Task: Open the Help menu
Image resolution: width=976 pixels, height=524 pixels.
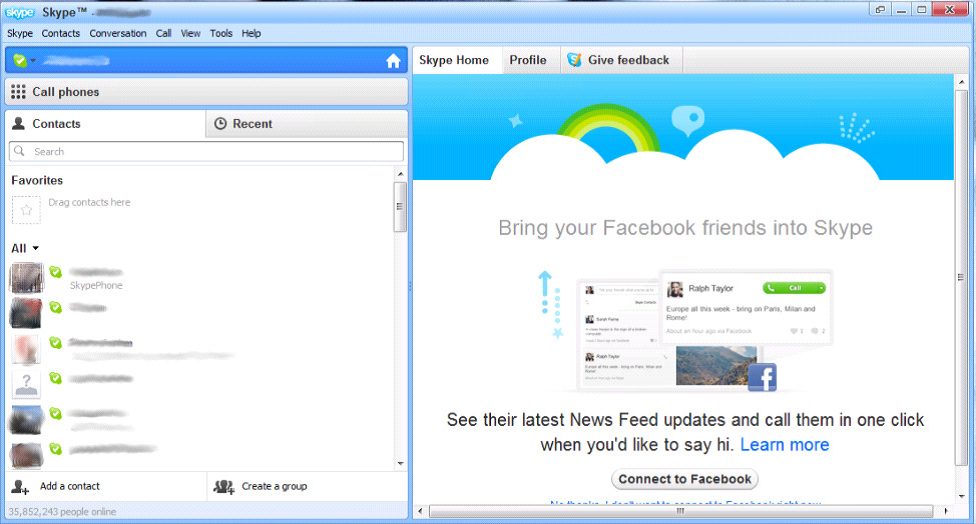Action: pyautogui.click(x=251, y=33)
